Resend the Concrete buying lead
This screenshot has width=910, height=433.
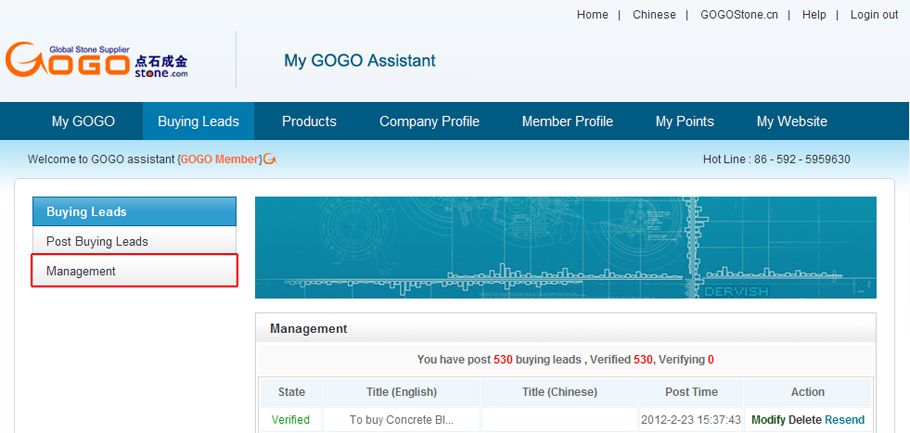845,420
